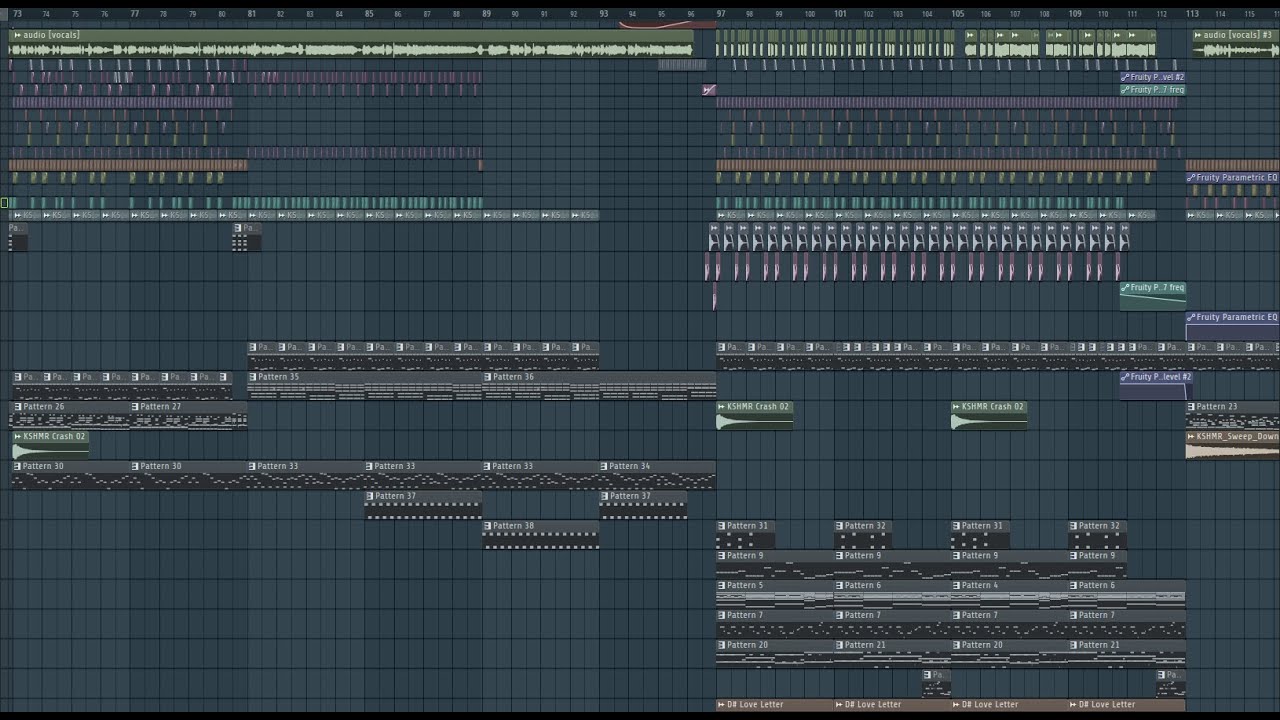This screenshot has height=720, width=1280.
Task: Select Pattern 37 clip starting at bar 93
Action: click(643, 505)
